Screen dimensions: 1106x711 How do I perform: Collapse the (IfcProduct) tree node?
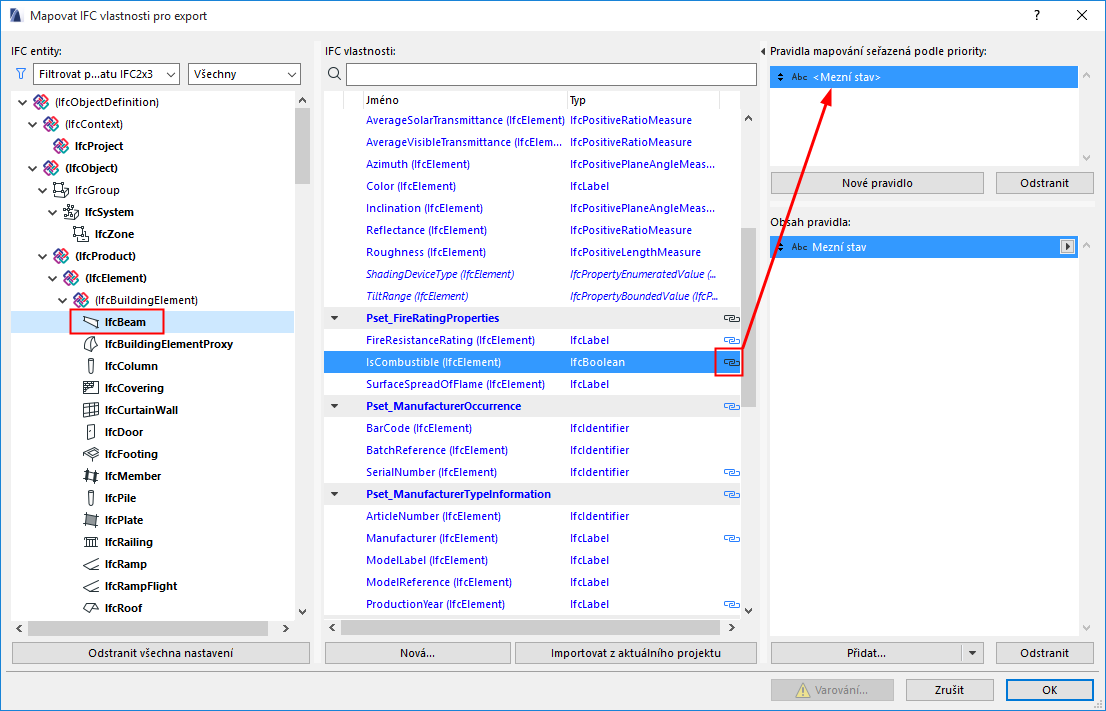tap(42, 256)
